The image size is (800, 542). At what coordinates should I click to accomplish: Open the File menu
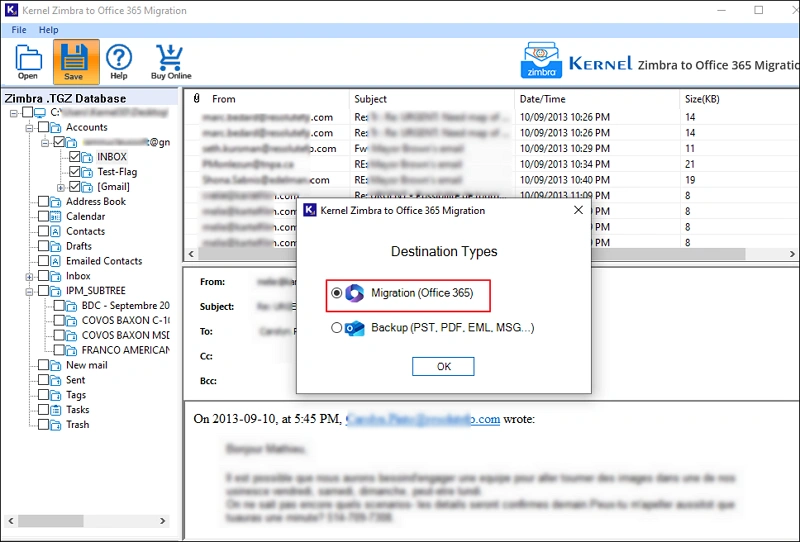click(19, 30)
